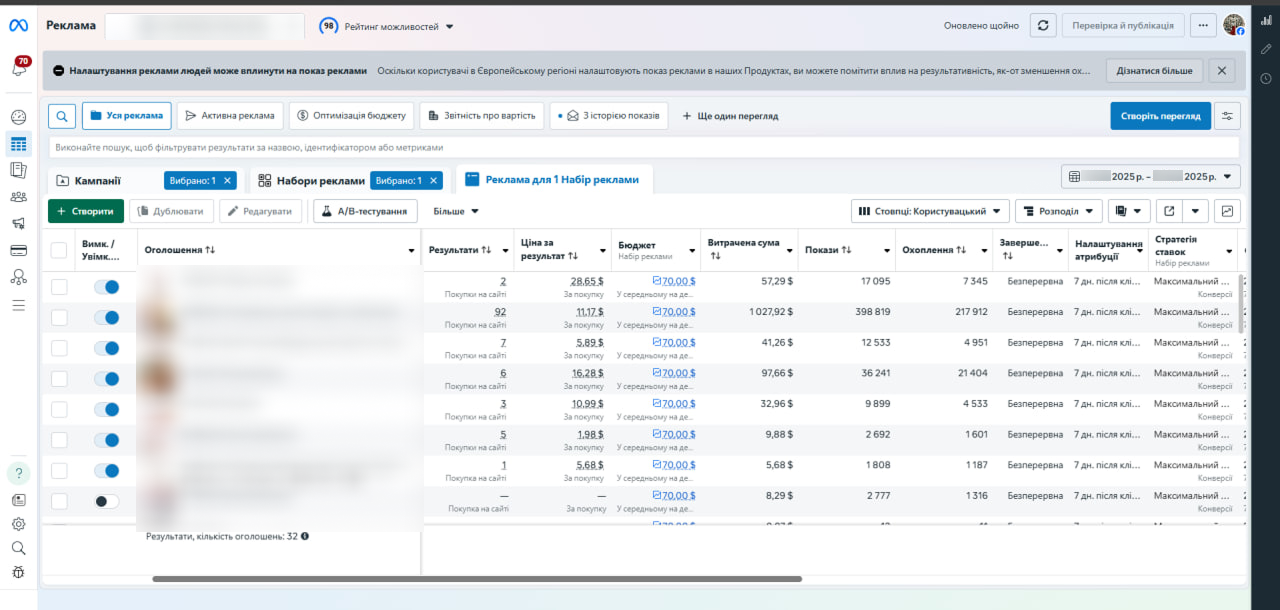The image size is (1280, 610).
Task: Open Оголошення column header options arrow
Action: point(412,250)
